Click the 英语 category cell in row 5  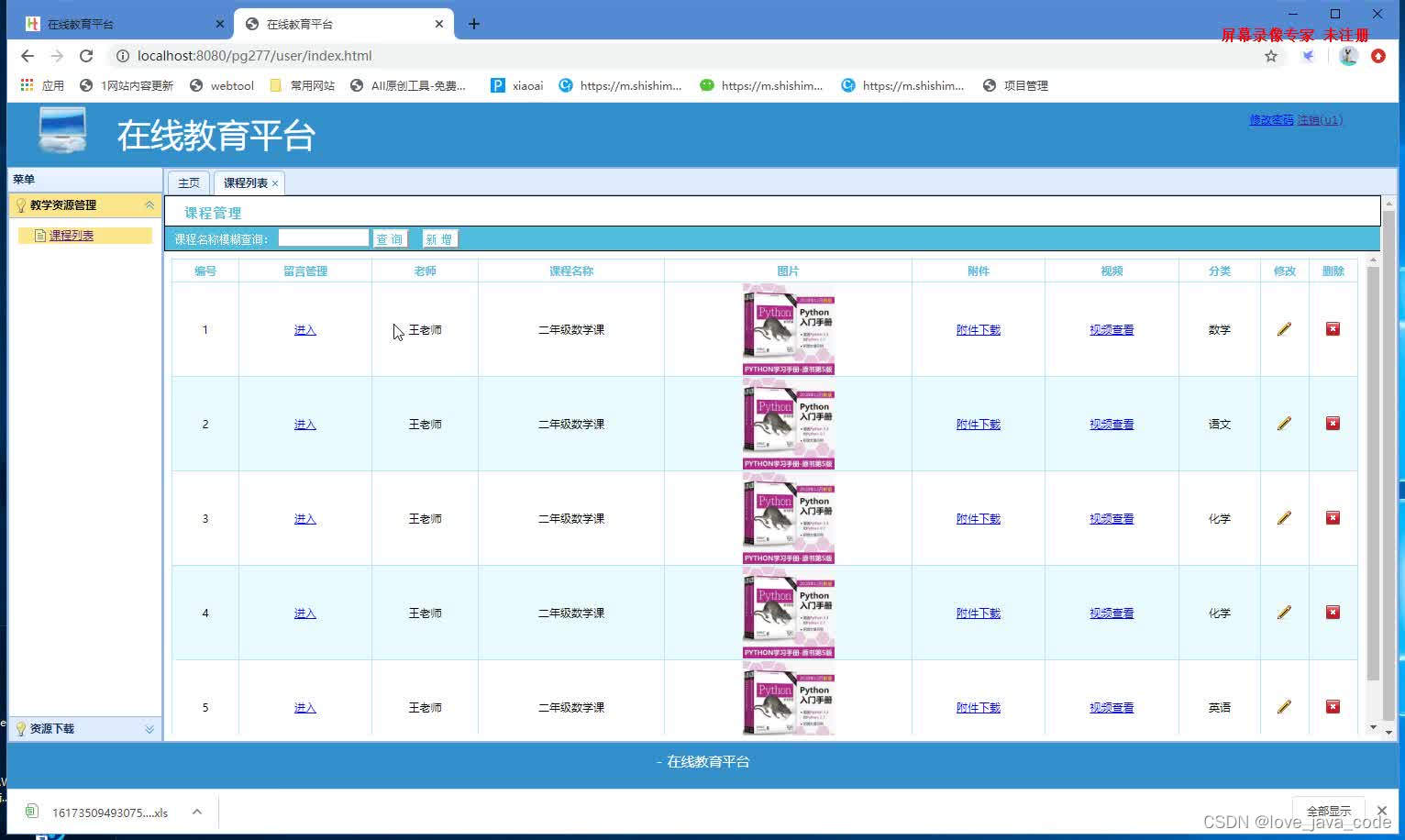[1220, 708]
